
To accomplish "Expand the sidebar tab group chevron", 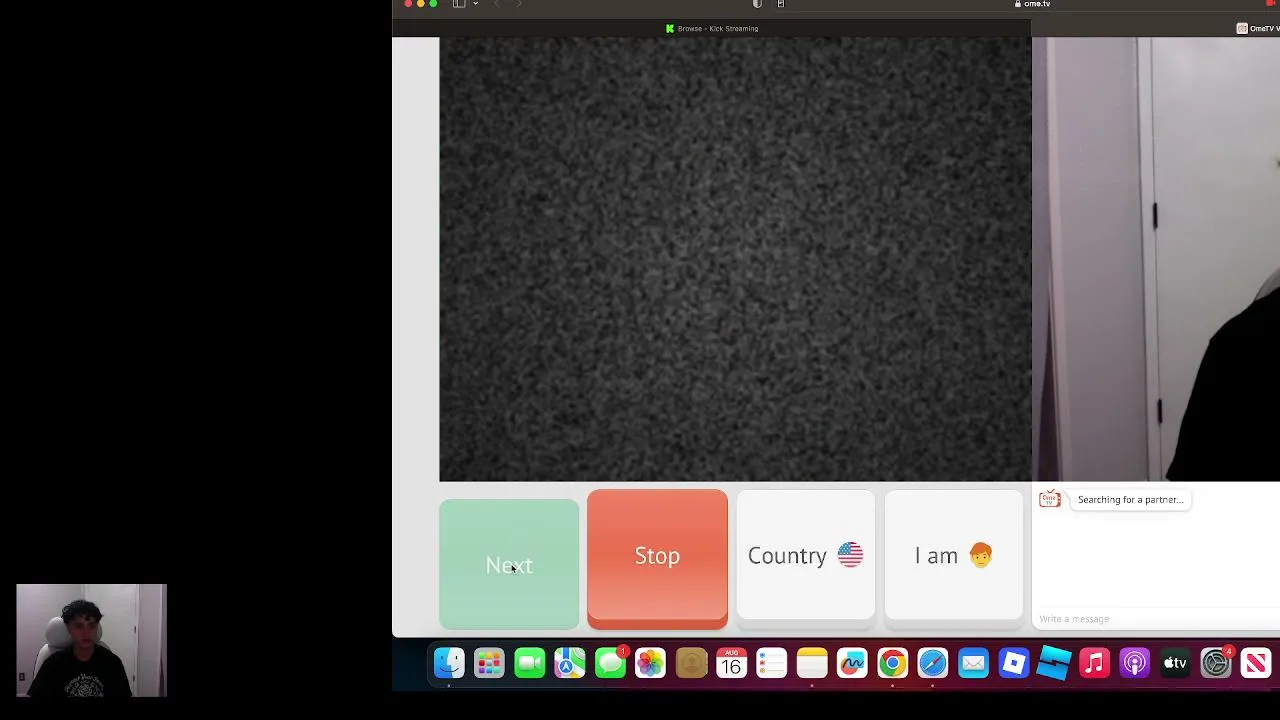I will click(475, 4).
